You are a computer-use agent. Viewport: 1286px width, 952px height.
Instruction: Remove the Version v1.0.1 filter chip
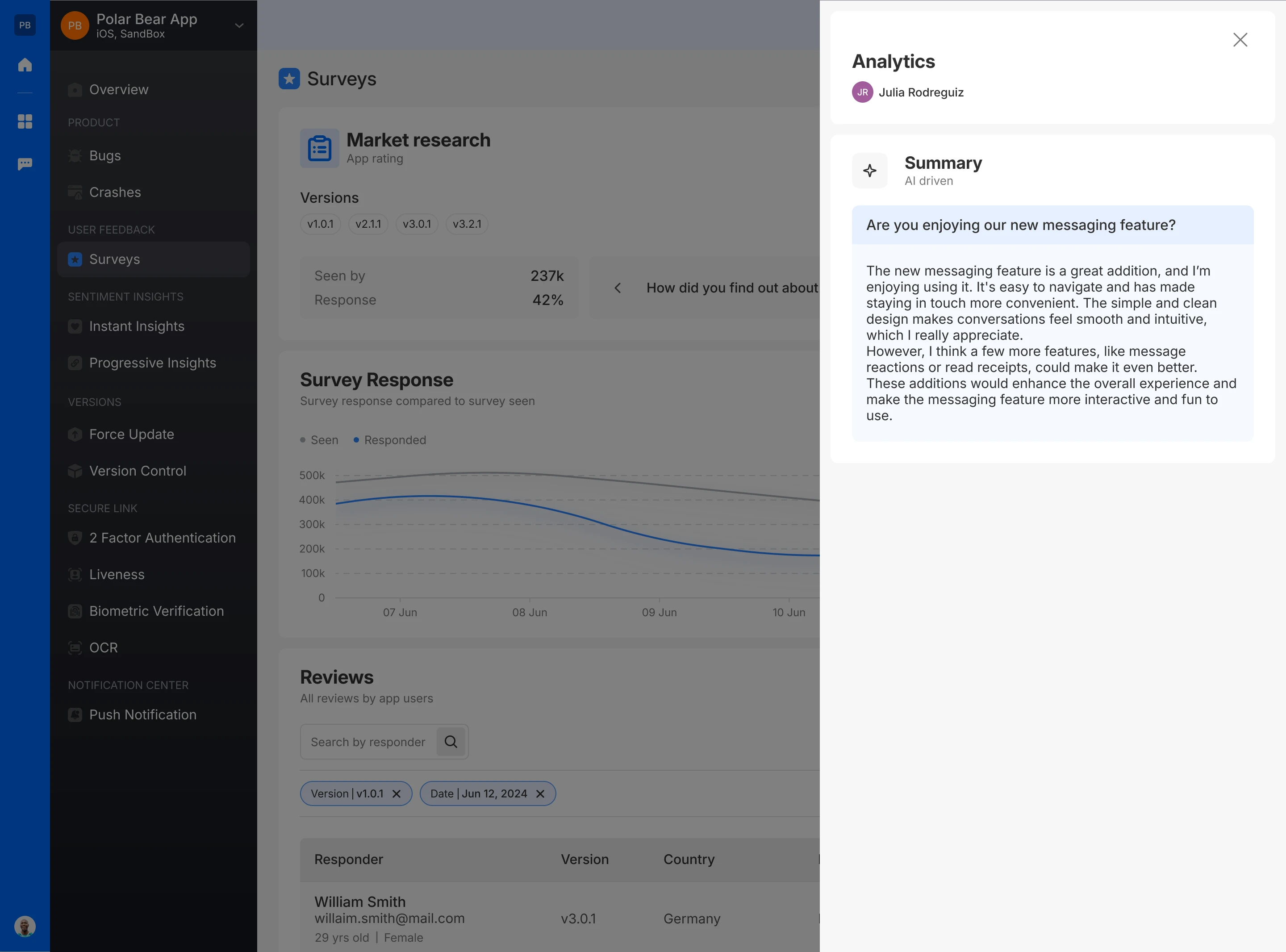397,793
